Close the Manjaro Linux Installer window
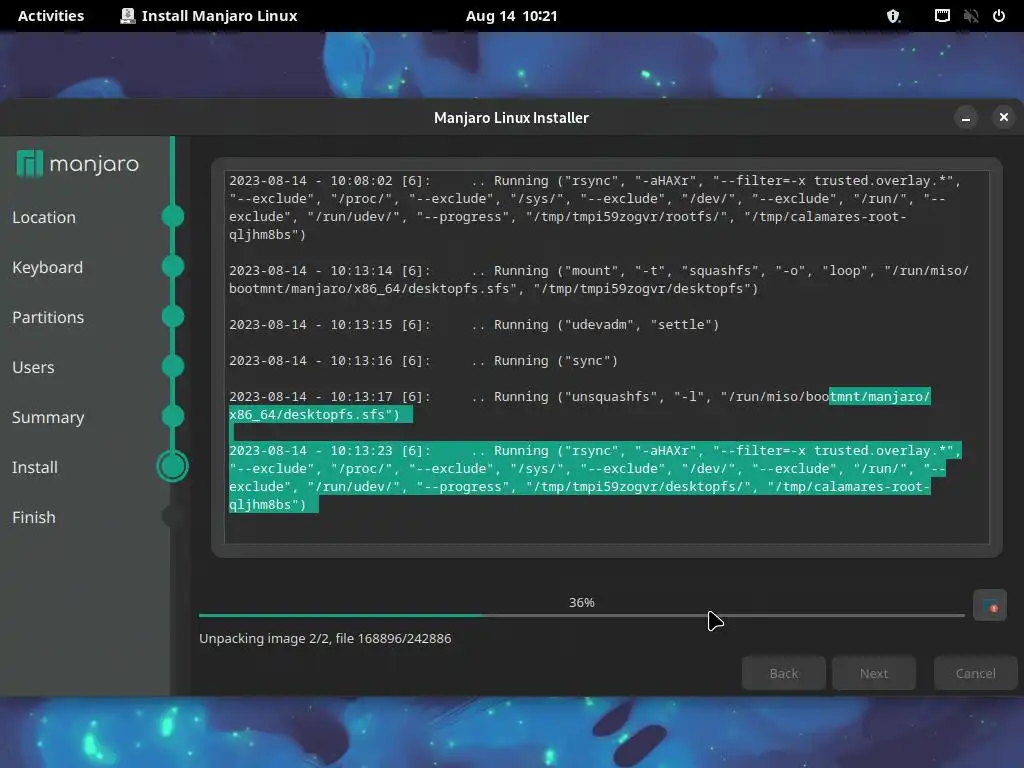 [x=1004, y=117]
